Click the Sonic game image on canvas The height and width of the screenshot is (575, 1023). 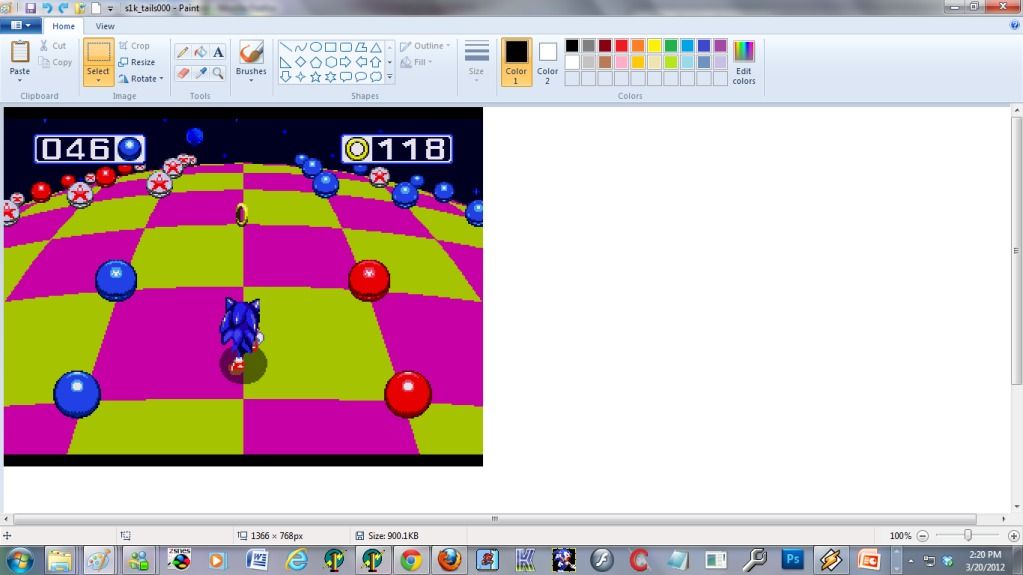click(x=243, y=287)
